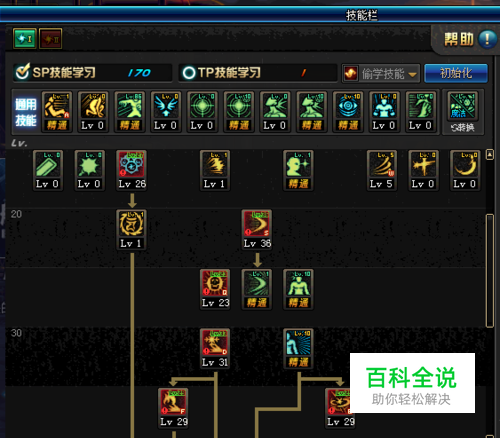Select the TP技能学习 radio option
500x438 pixels.
[x=189, y=73]
